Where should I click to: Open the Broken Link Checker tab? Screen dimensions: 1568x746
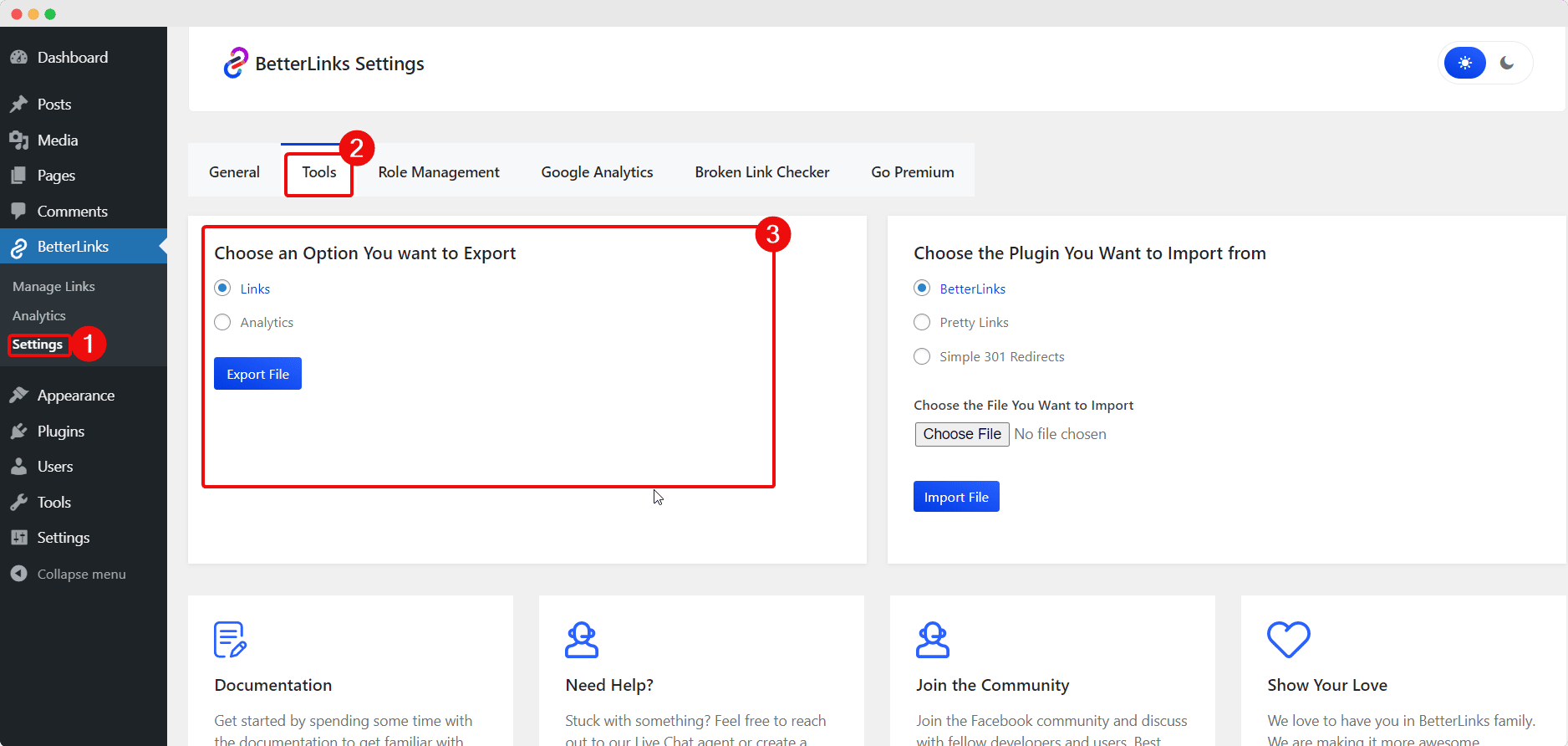[x=762, y=171]
